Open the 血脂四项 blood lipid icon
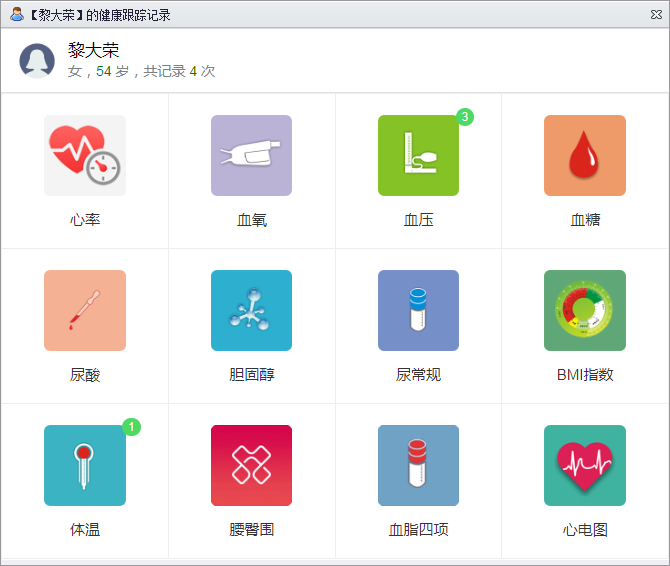This screenshot has height=566, width=670. point(418,466)
